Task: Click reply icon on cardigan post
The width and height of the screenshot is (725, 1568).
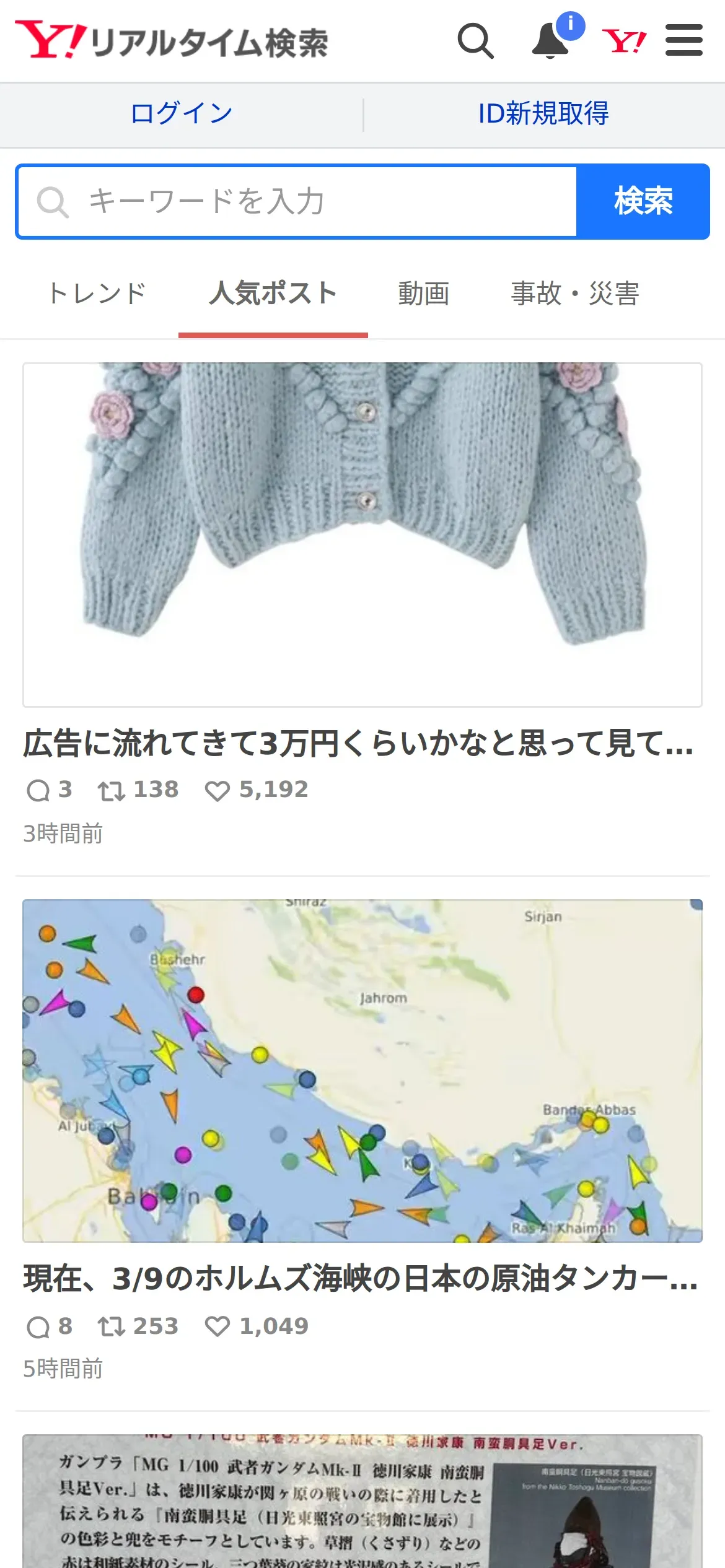Action: click(38, 790)
